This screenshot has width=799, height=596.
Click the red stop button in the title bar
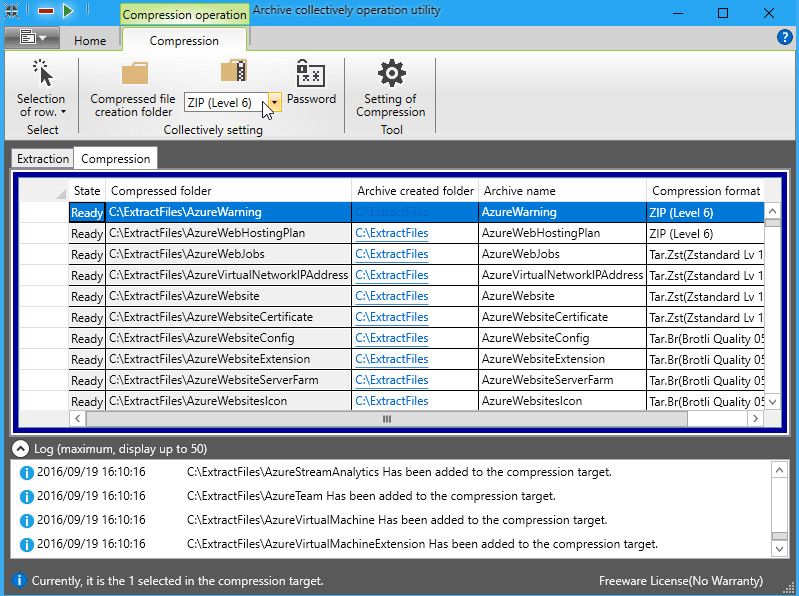coord(46,11)
